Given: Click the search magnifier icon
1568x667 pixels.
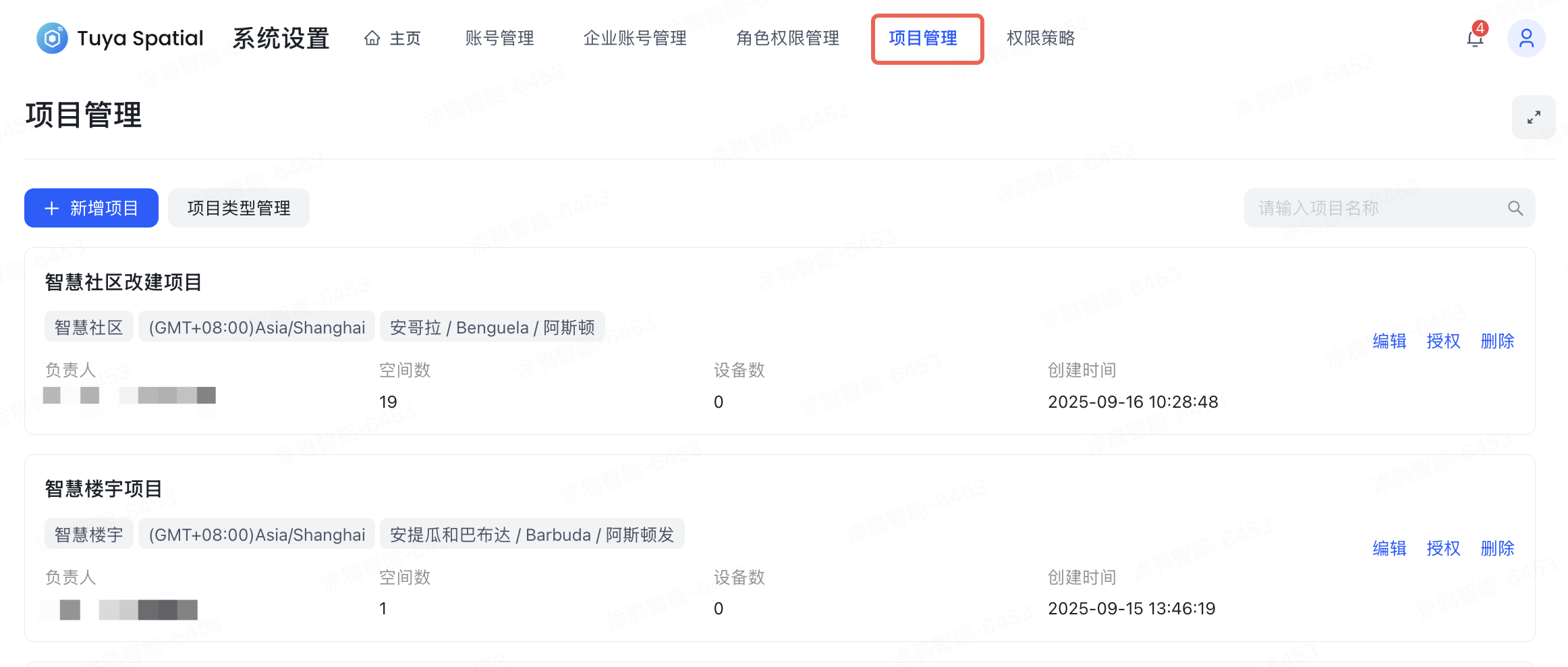Looking at the screenshot, I should pyautogui.click(x=1515, y=209).
